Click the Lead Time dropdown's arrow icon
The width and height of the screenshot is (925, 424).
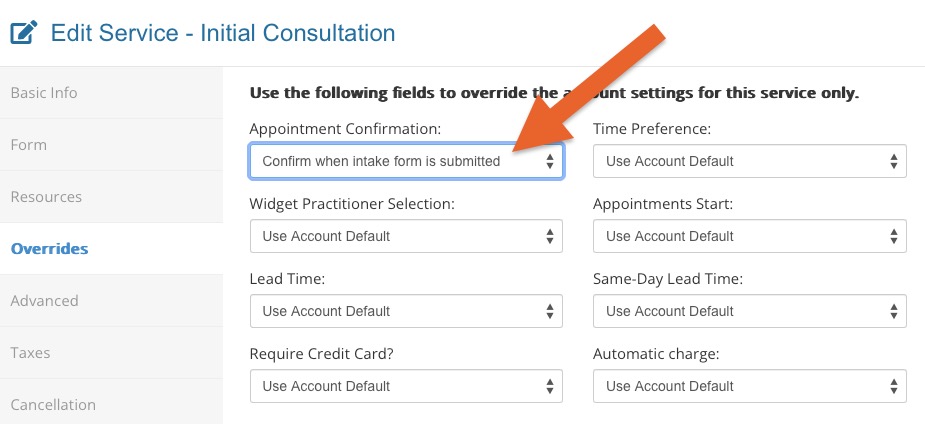coord(549,311)
